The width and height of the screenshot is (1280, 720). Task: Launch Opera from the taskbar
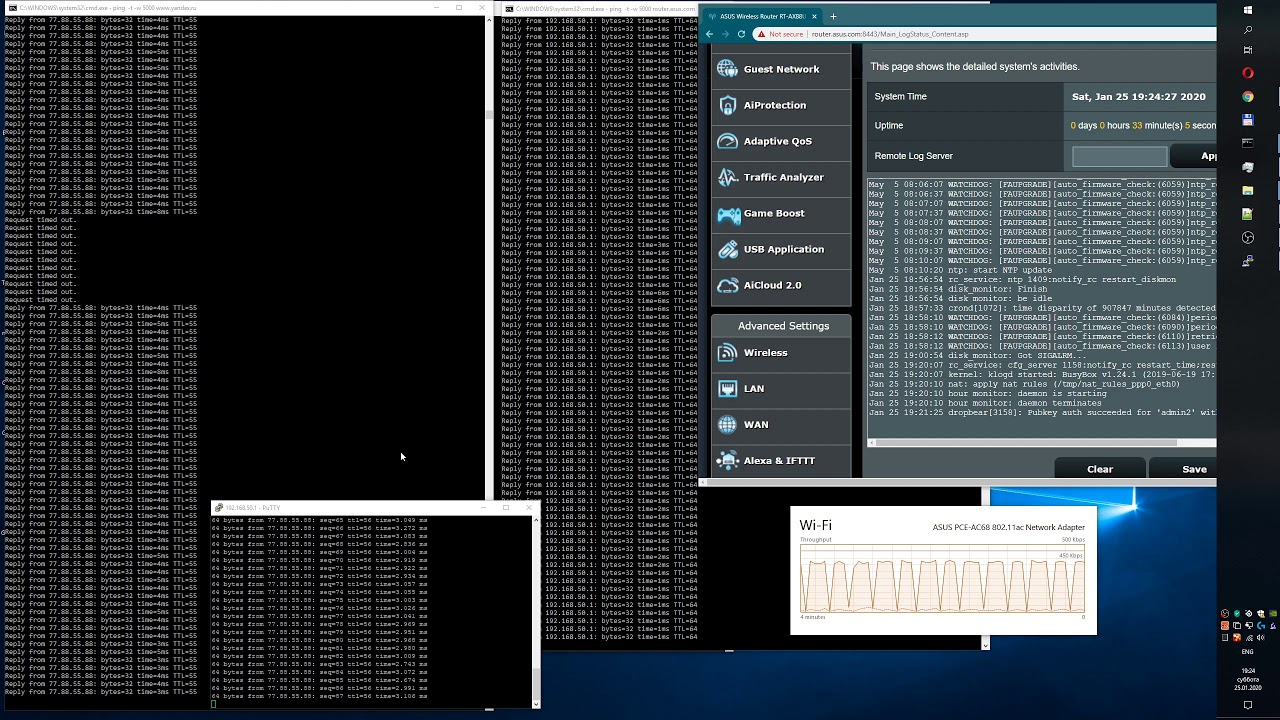(x=1248, y=73)
